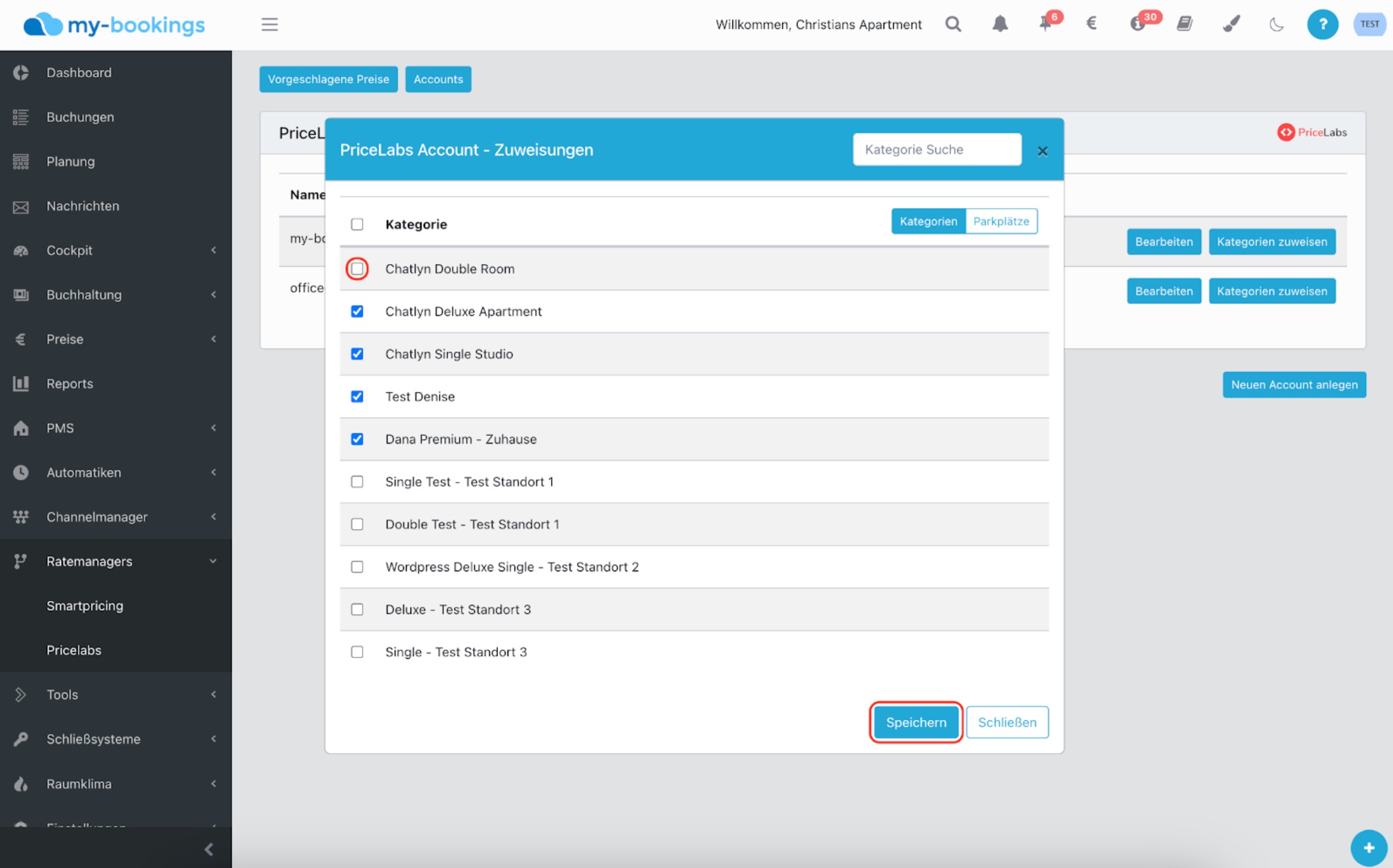Click the Buchhaltung money icon

point(21,295)
